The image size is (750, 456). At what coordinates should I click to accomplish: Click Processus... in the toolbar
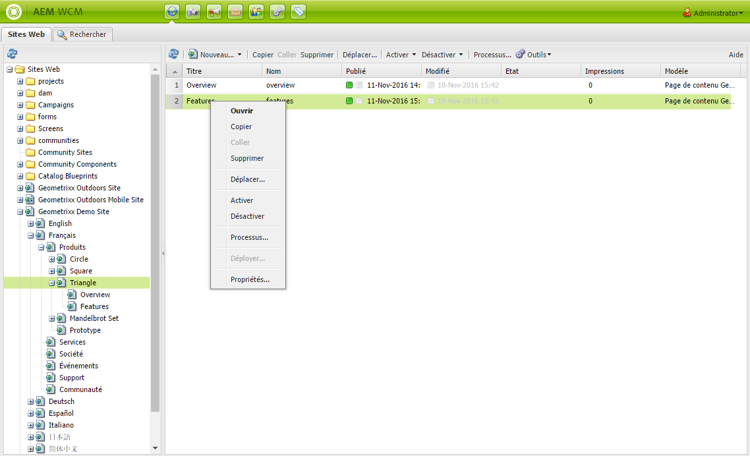[x=492, y=55]
